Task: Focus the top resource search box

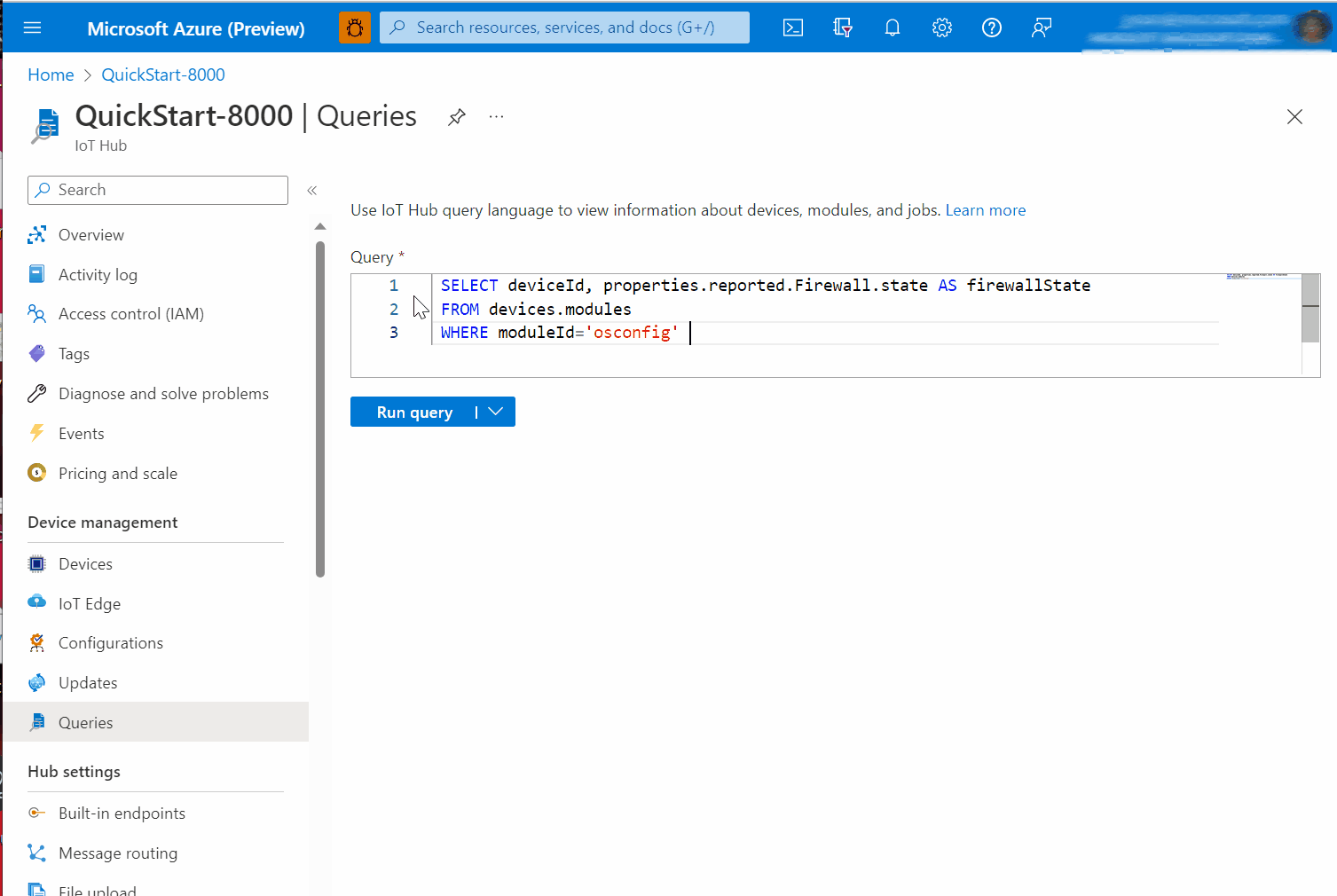Action: 564,28
